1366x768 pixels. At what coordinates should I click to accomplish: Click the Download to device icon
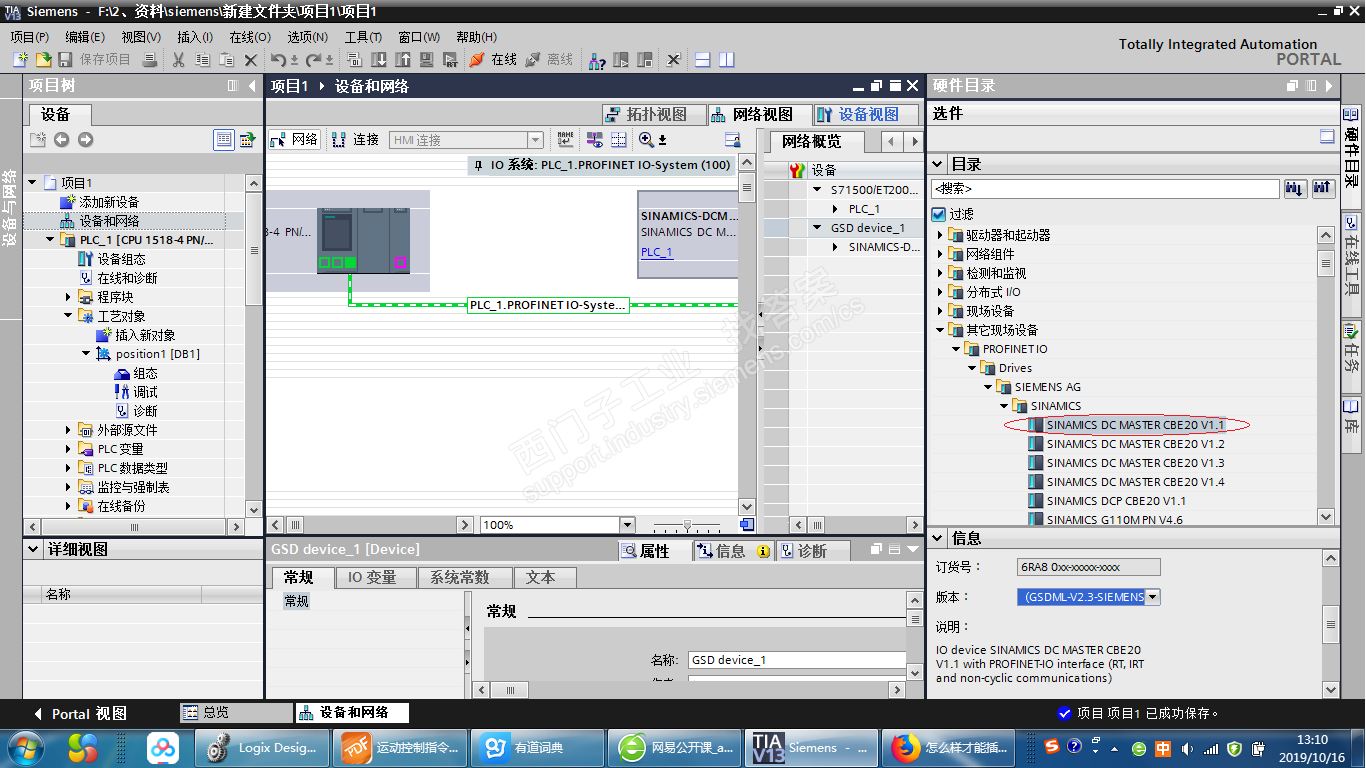click(380, 60)
